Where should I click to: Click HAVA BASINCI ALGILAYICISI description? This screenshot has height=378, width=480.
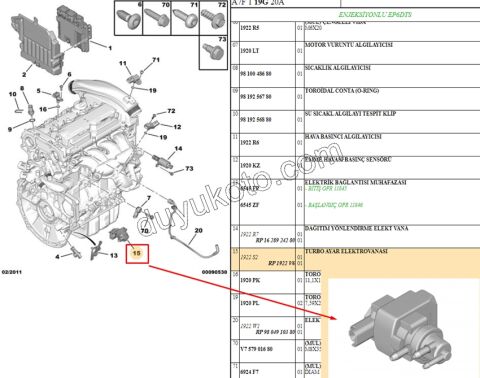[x=343, y=137]
